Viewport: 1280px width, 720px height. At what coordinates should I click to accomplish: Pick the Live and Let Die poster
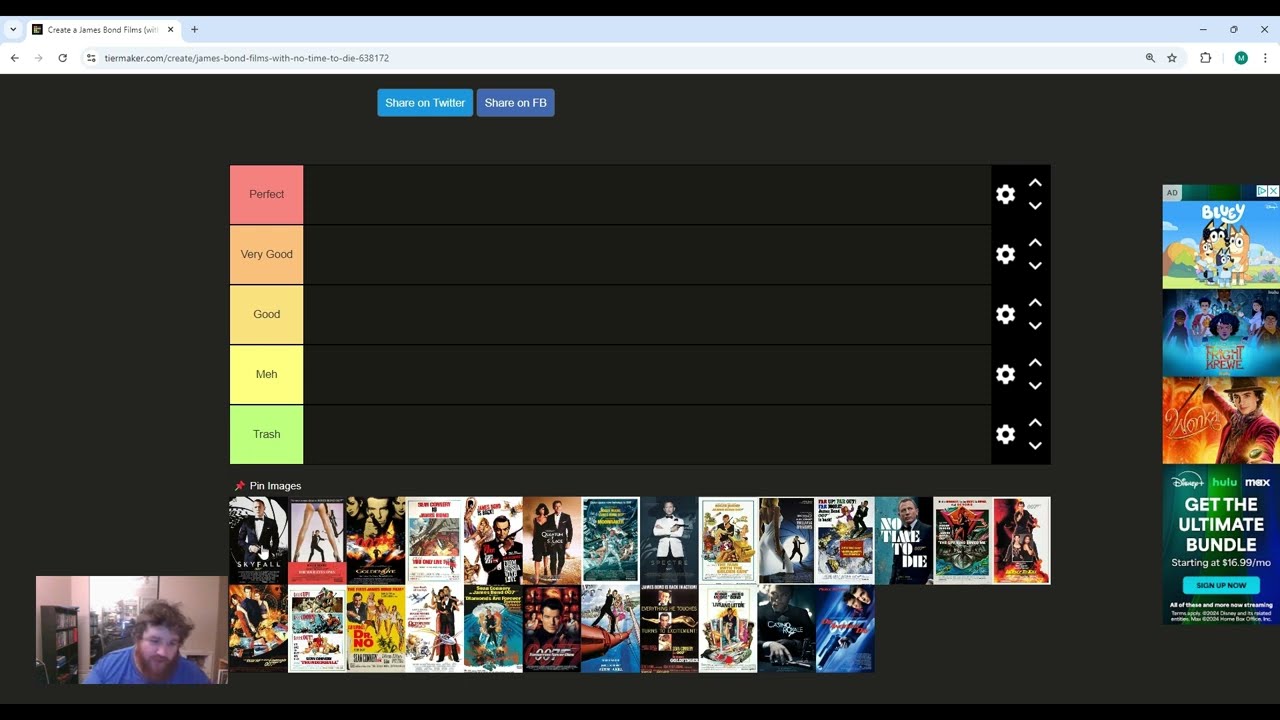[x=728, y=629]
